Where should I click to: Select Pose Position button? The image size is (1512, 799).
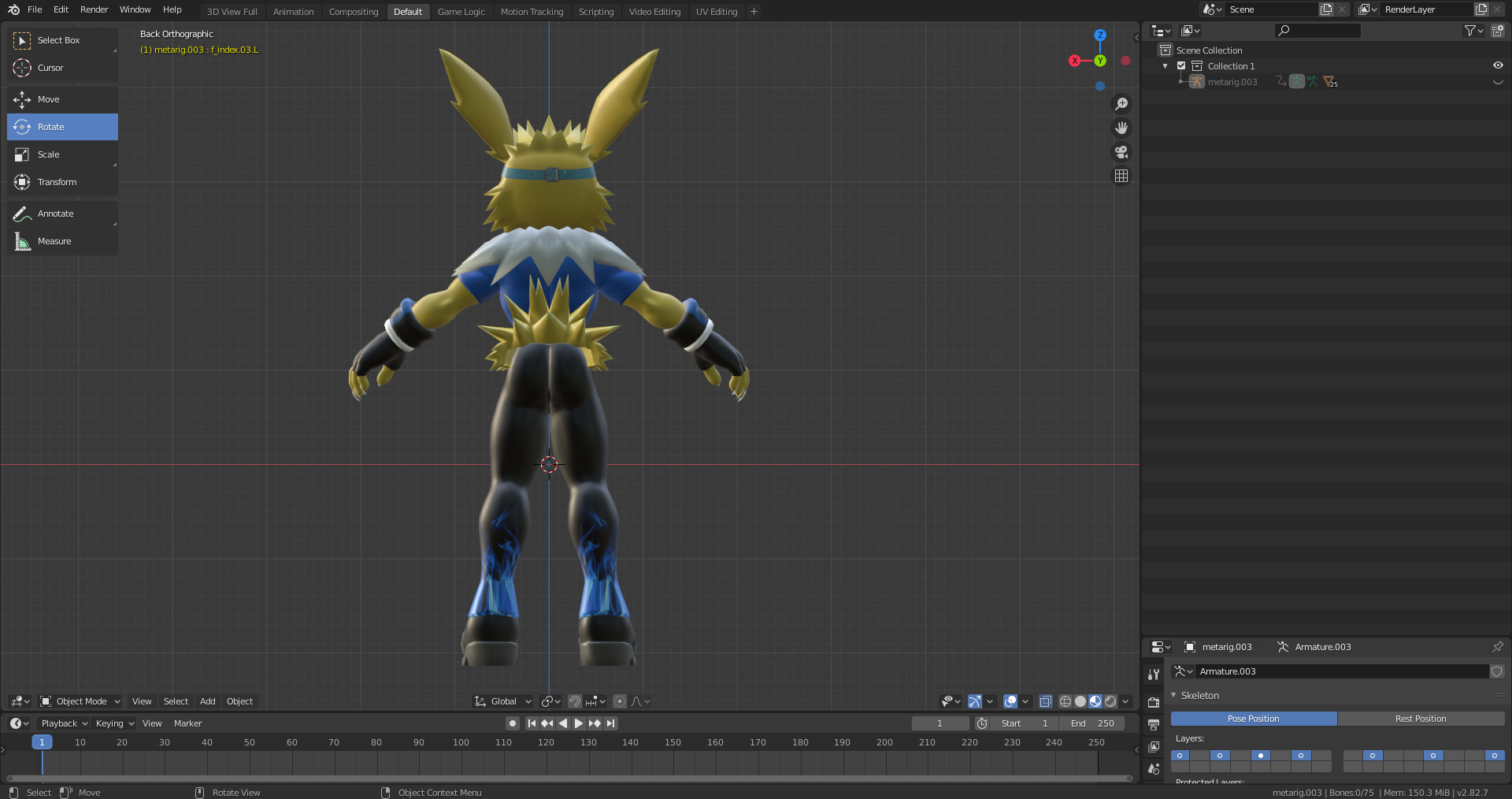(x=1254, y=719)
